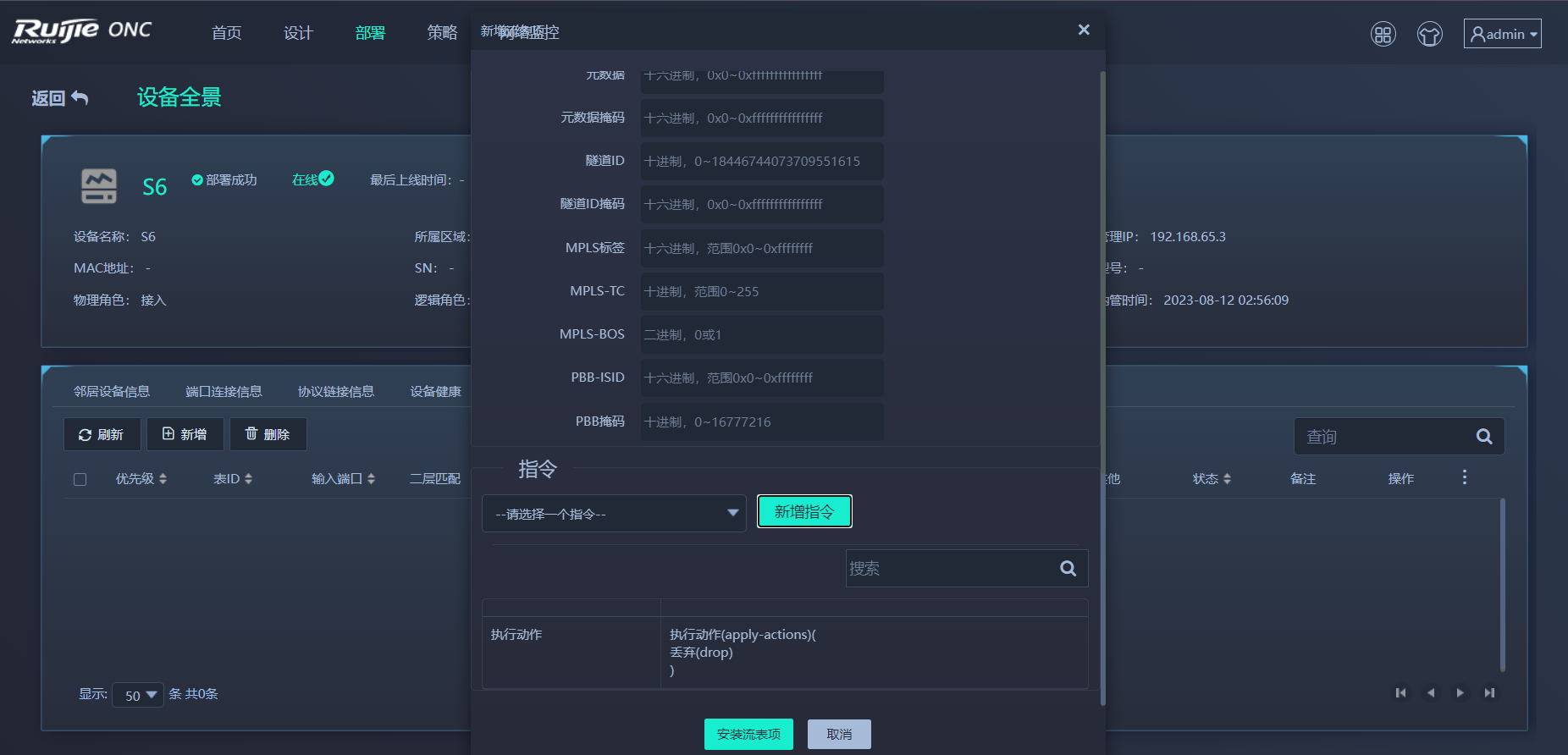Screen dimensions: 1568x755
Task: Click the 部署成功 status check icon
Action: (197, 180)
